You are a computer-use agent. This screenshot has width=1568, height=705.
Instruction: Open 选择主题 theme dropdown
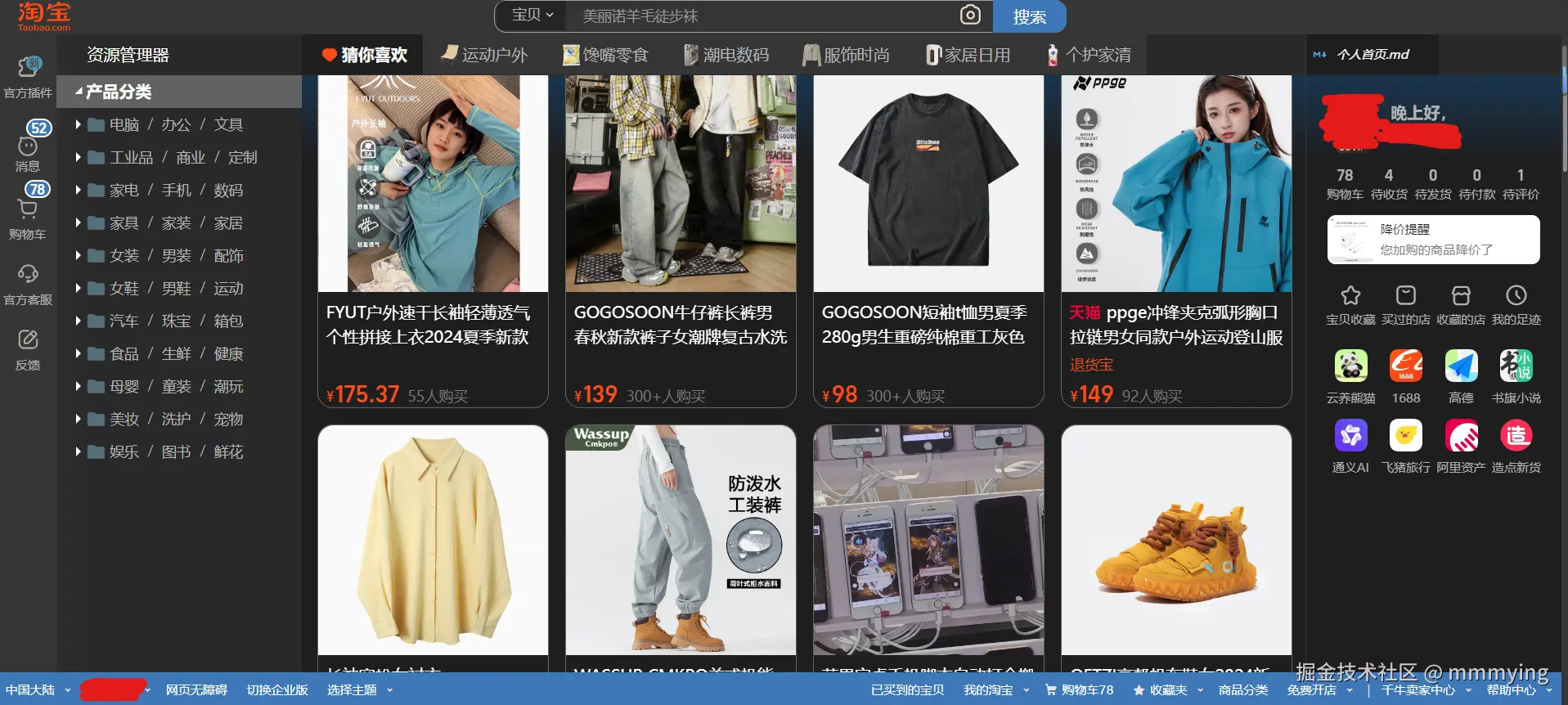360,690
